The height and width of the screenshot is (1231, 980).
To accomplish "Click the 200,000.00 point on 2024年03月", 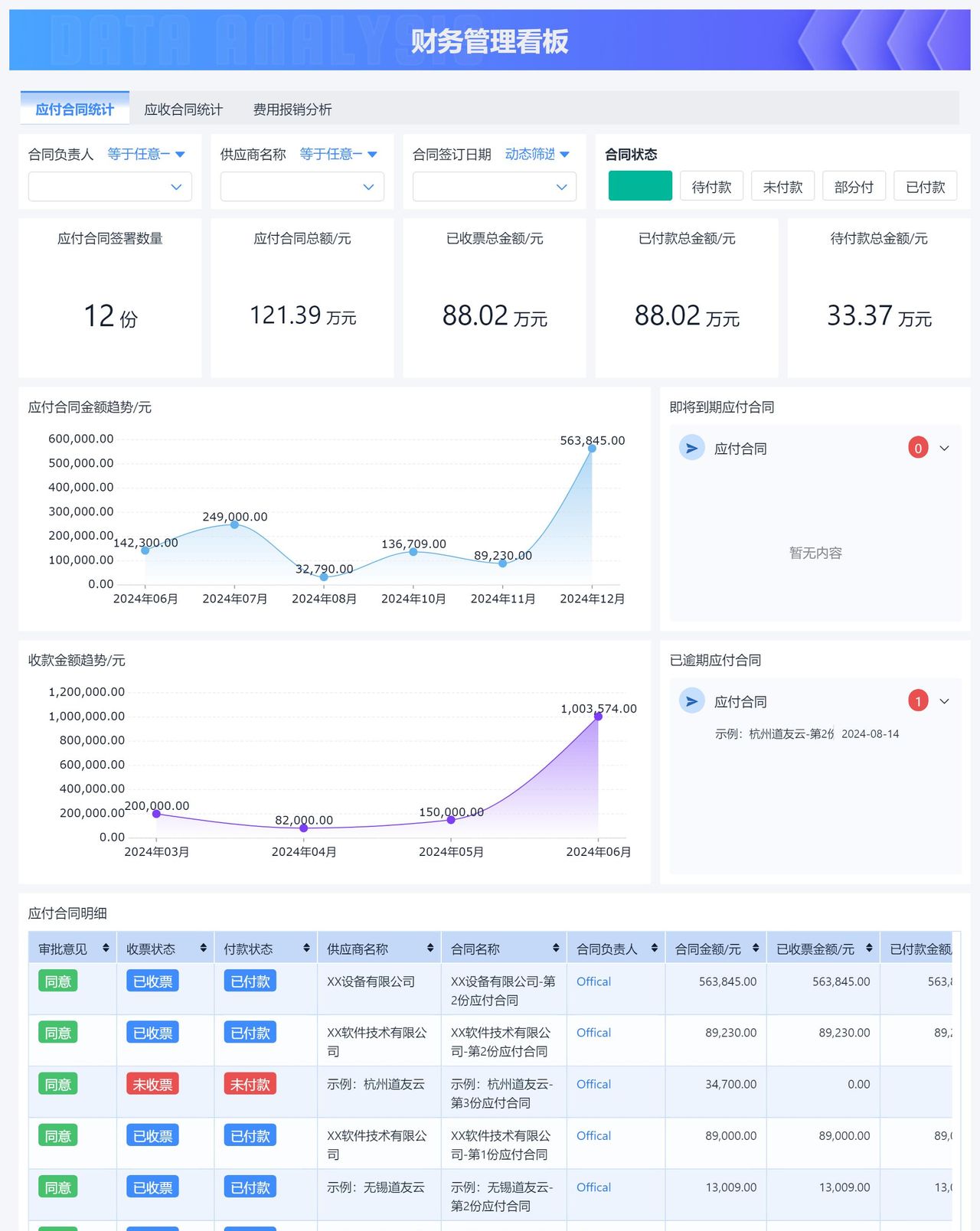I will [157, 813].
